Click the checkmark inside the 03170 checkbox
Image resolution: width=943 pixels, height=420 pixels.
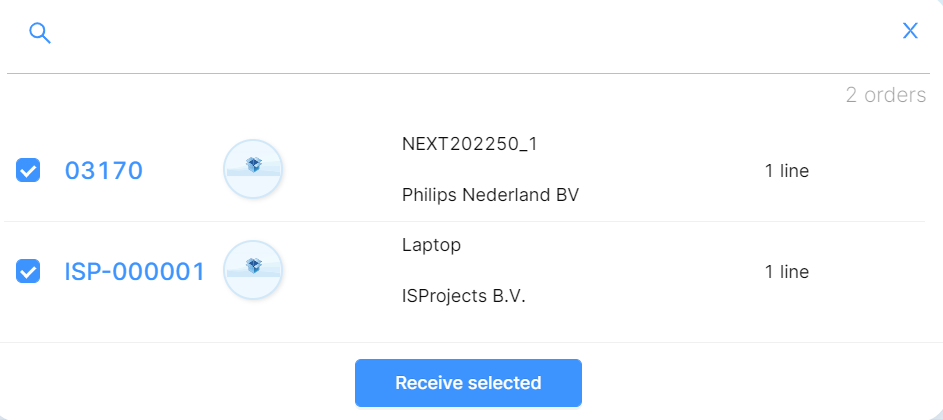pos(28,171)
